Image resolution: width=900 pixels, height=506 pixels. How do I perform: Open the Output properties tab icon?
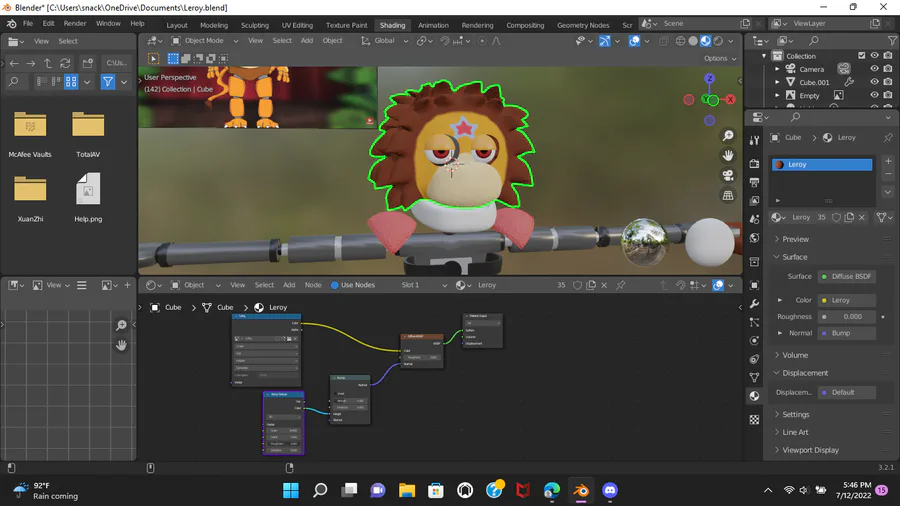click(x=754, y=182)
